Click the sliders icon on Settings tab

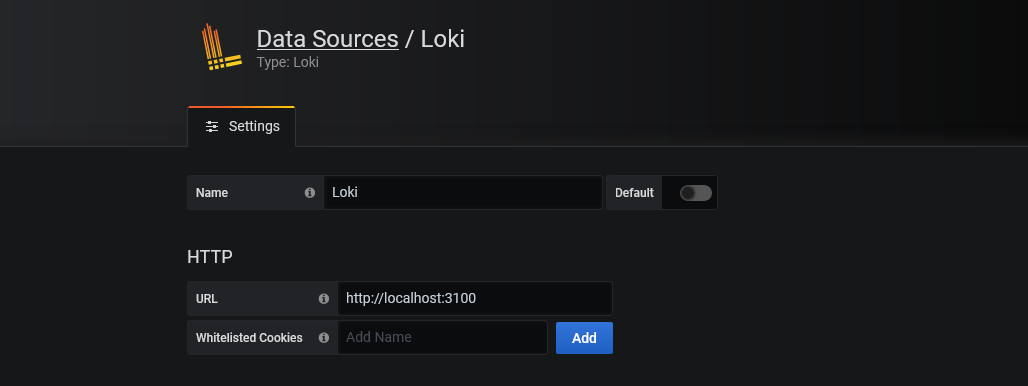pos(212,126)
